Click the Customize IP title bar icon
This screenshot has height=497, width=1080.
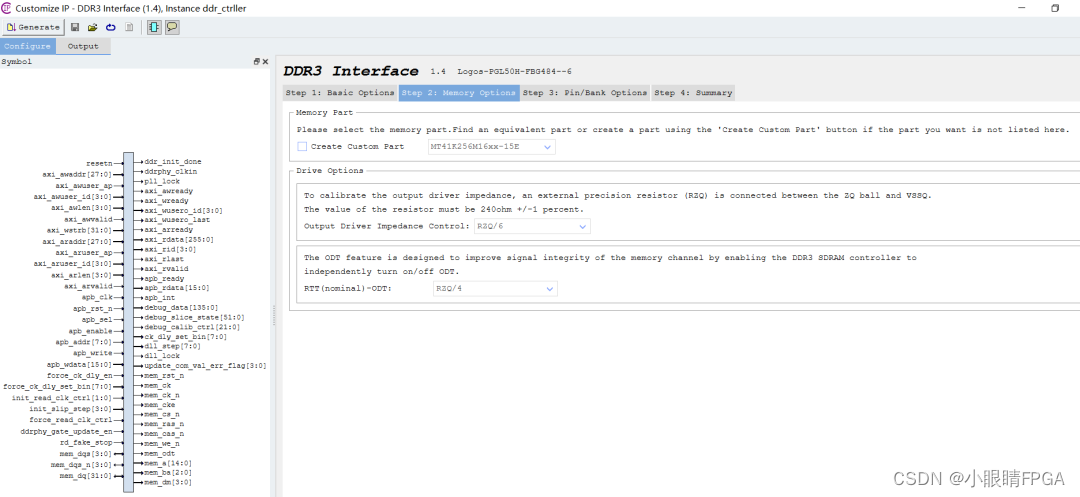(x=7, y=8)
